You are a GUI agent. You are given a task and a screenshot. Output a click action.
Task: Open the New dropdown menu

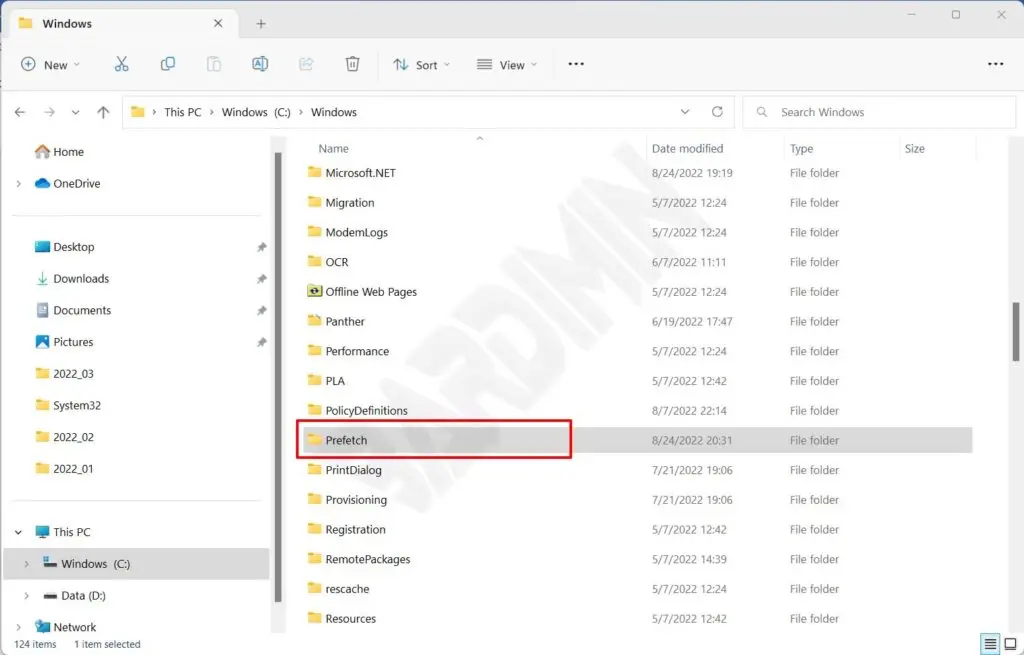point(50,64)
